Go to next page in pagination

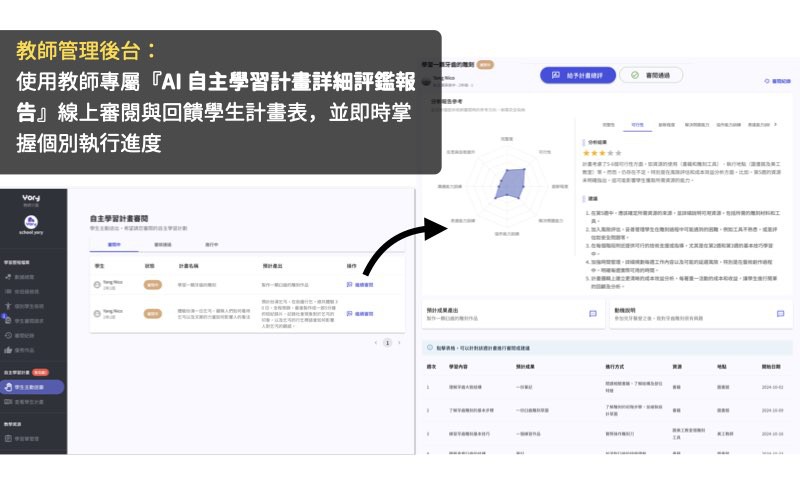pyautogui.click(x=401, y=342)
